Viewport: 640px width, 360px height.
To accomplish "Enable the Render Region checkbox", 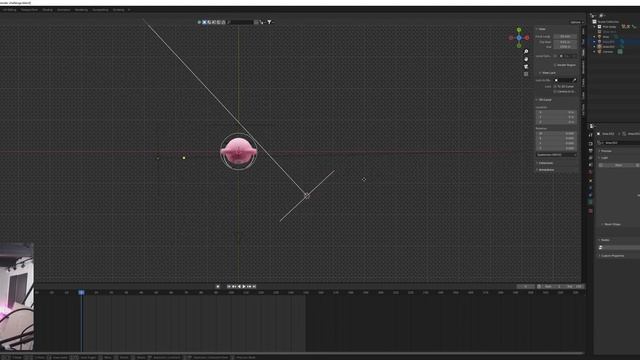I will click(x=555, y=65).
